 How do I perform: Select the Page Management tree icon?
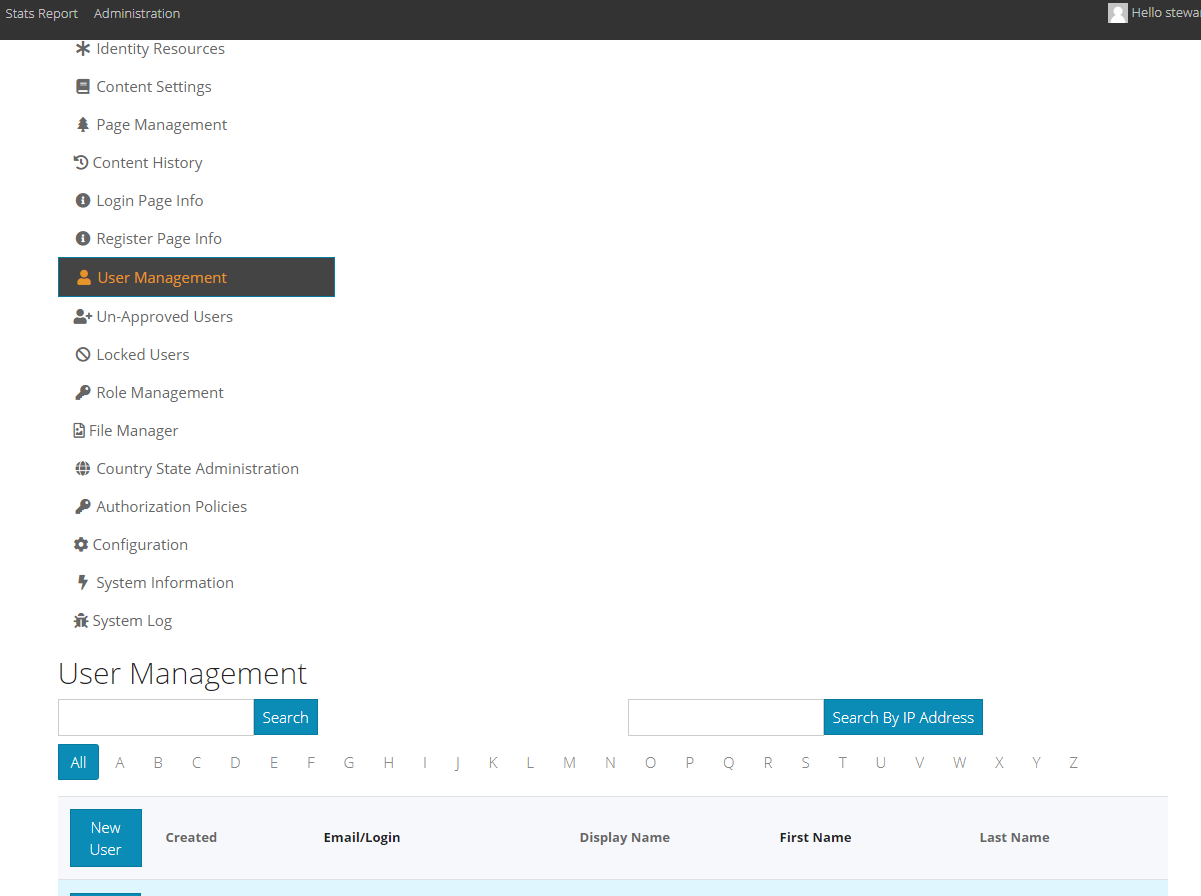[82, 124]
